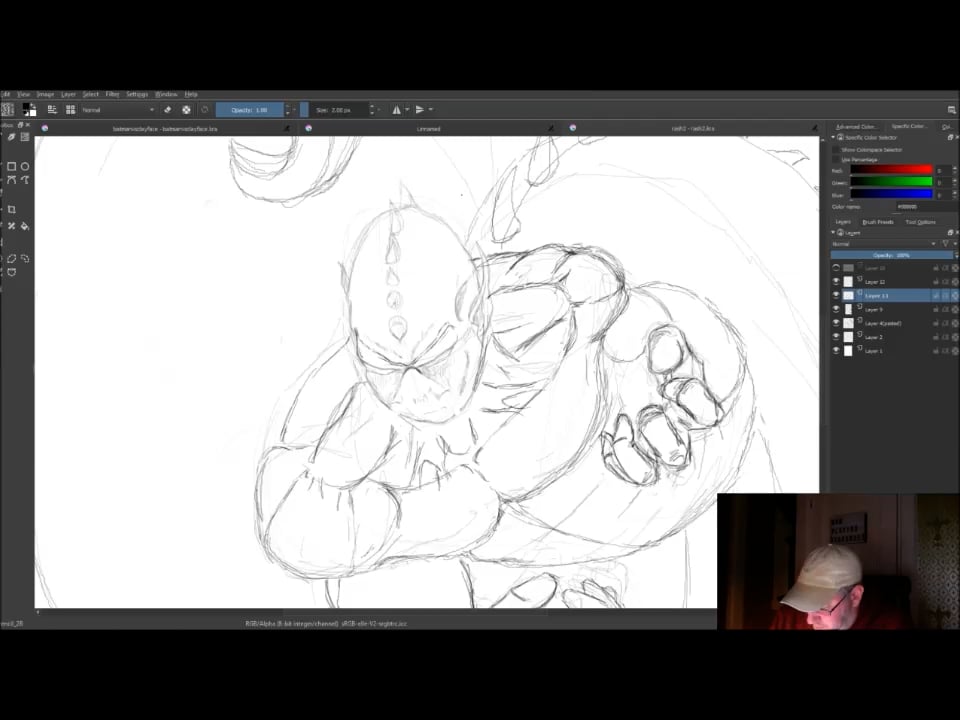This screenshot has height=720, width=960.
Task: Select the Calligraphy tool in the toolbox
Action: [12, 137]
